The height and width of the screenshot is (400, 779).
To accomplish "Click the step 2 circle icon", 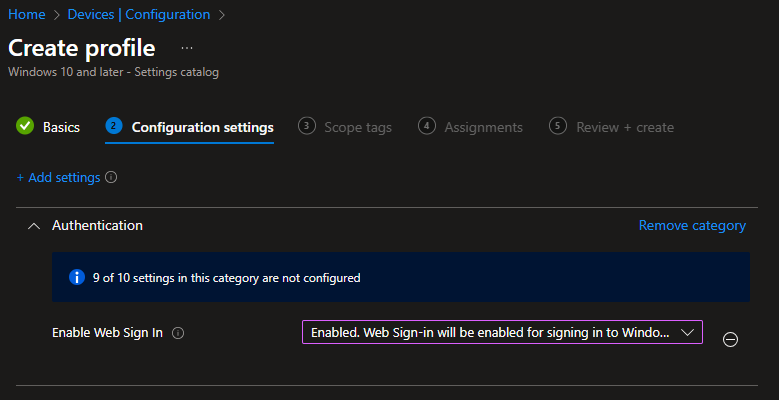I will 114,126.
